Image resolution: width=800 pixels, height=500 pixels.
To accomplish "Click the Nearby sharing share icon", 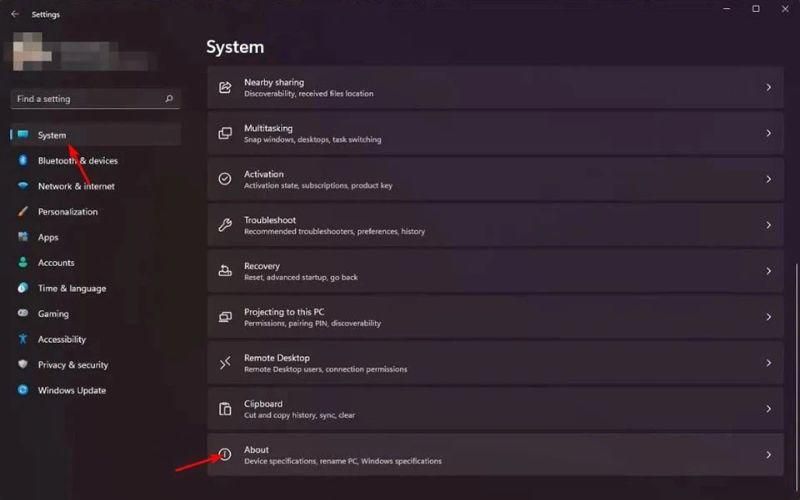I will tap(225, 87).
